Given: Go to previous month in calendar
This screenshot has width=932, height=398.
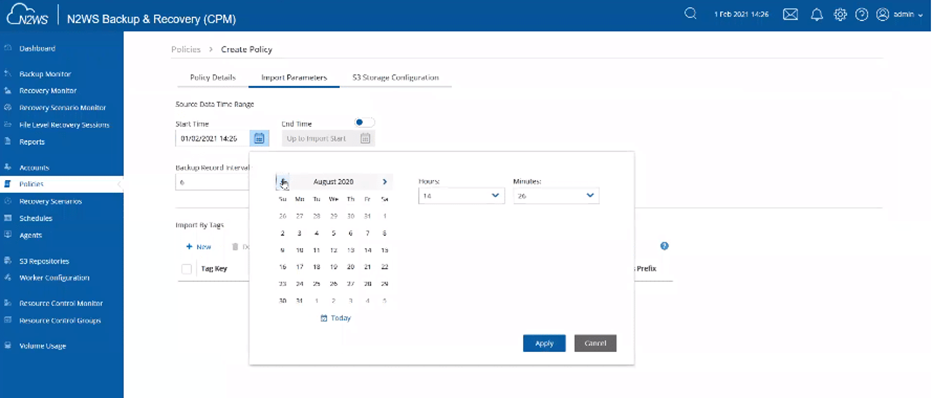Looking at the screenshot, I should coord(283,182).
